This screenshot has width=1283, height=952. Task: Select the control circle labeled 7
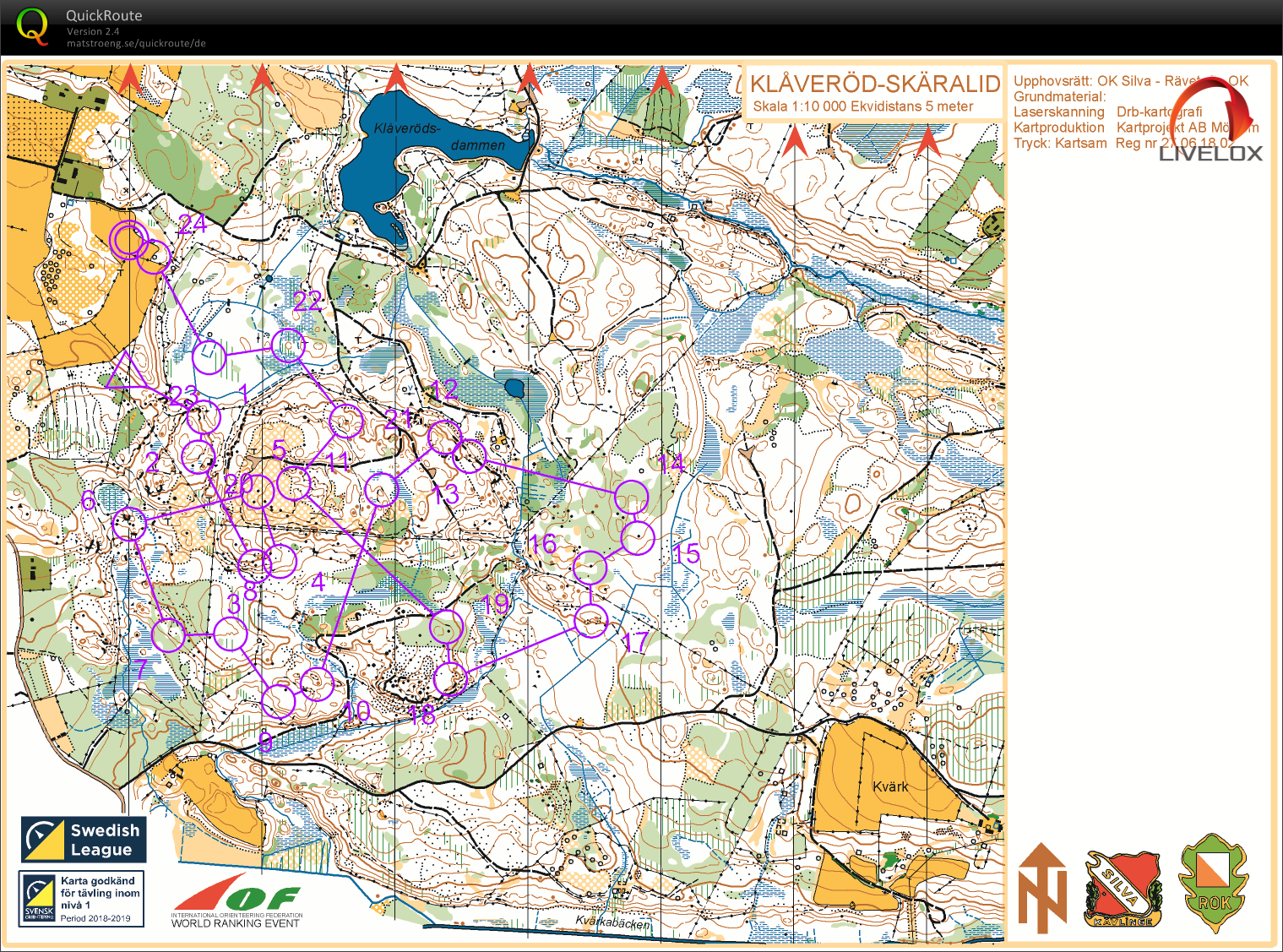pos(168,634)
